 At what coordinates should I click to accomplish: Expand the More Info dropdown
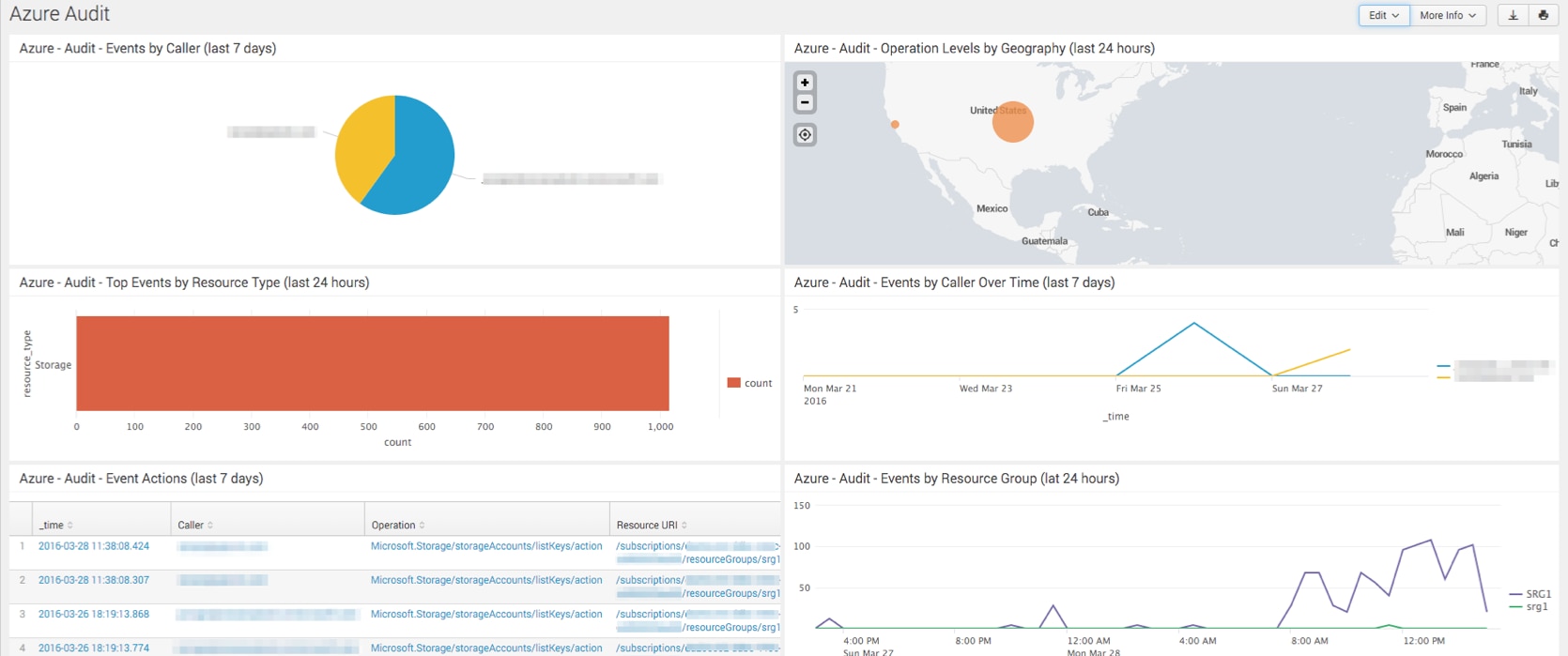click(1447, 15)
